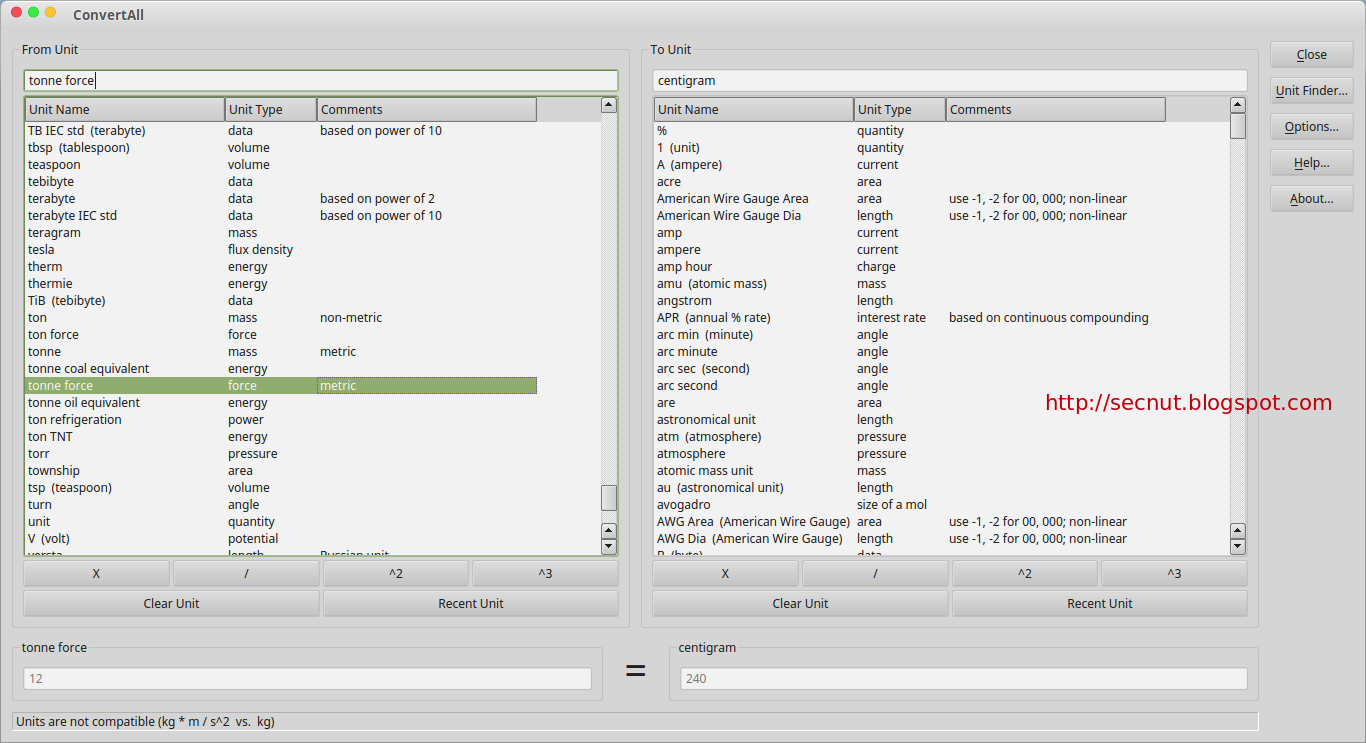Select 'tonne' in the From Unit list
The height and width of the screenshot is (743, 1366).
pyautogui.click(x=44, y=351)
